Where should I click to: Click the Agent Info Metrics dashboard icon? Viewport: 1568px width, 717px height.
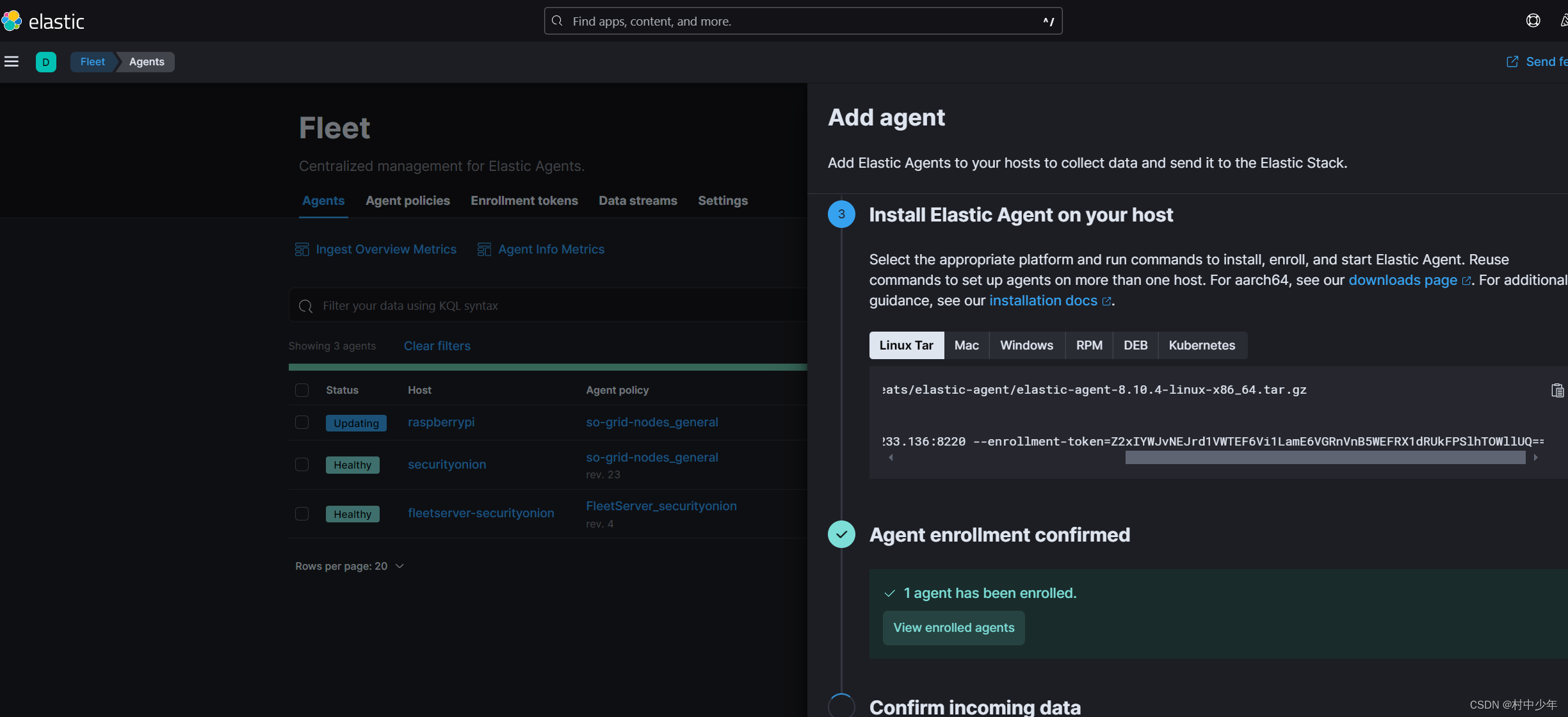point(484,249)
